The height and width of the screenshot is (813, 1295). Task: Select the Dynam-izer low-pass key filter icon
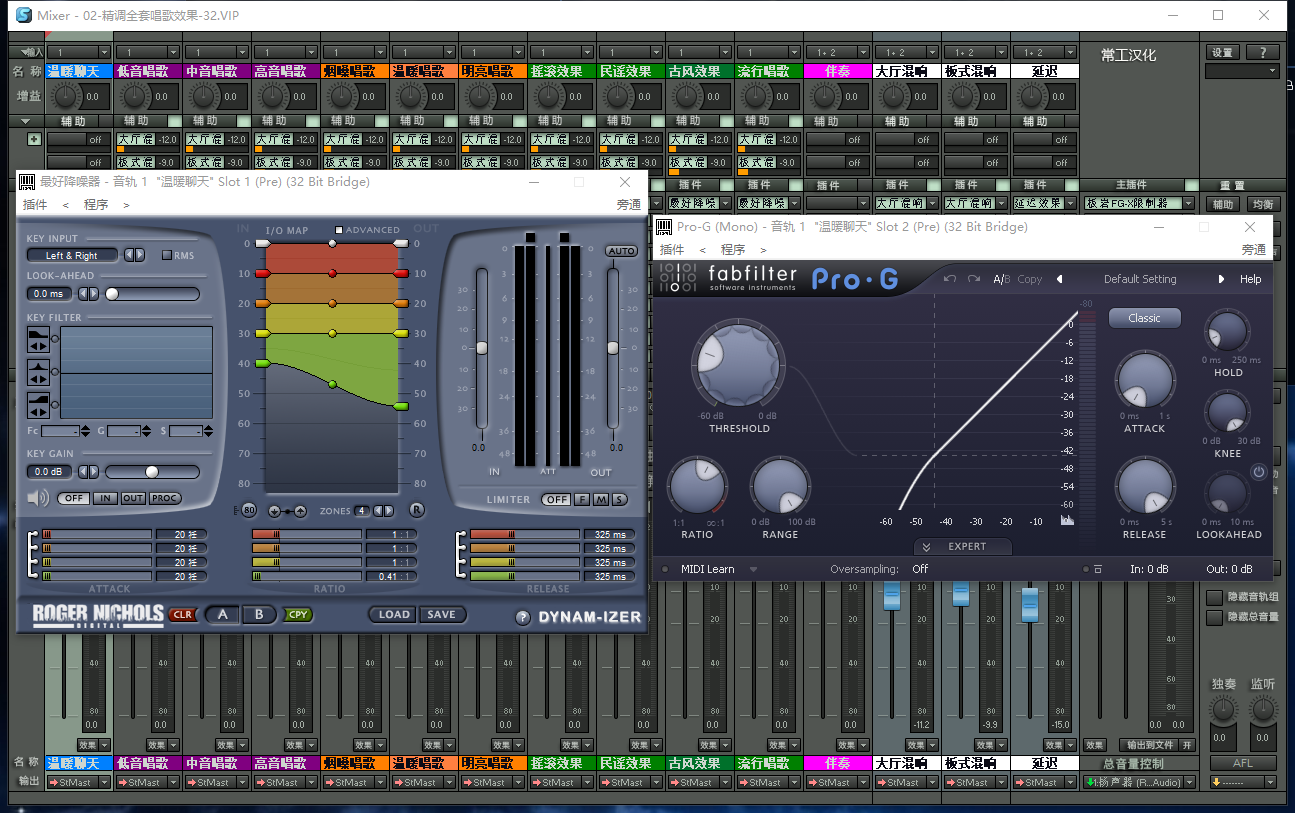(38, 338)
